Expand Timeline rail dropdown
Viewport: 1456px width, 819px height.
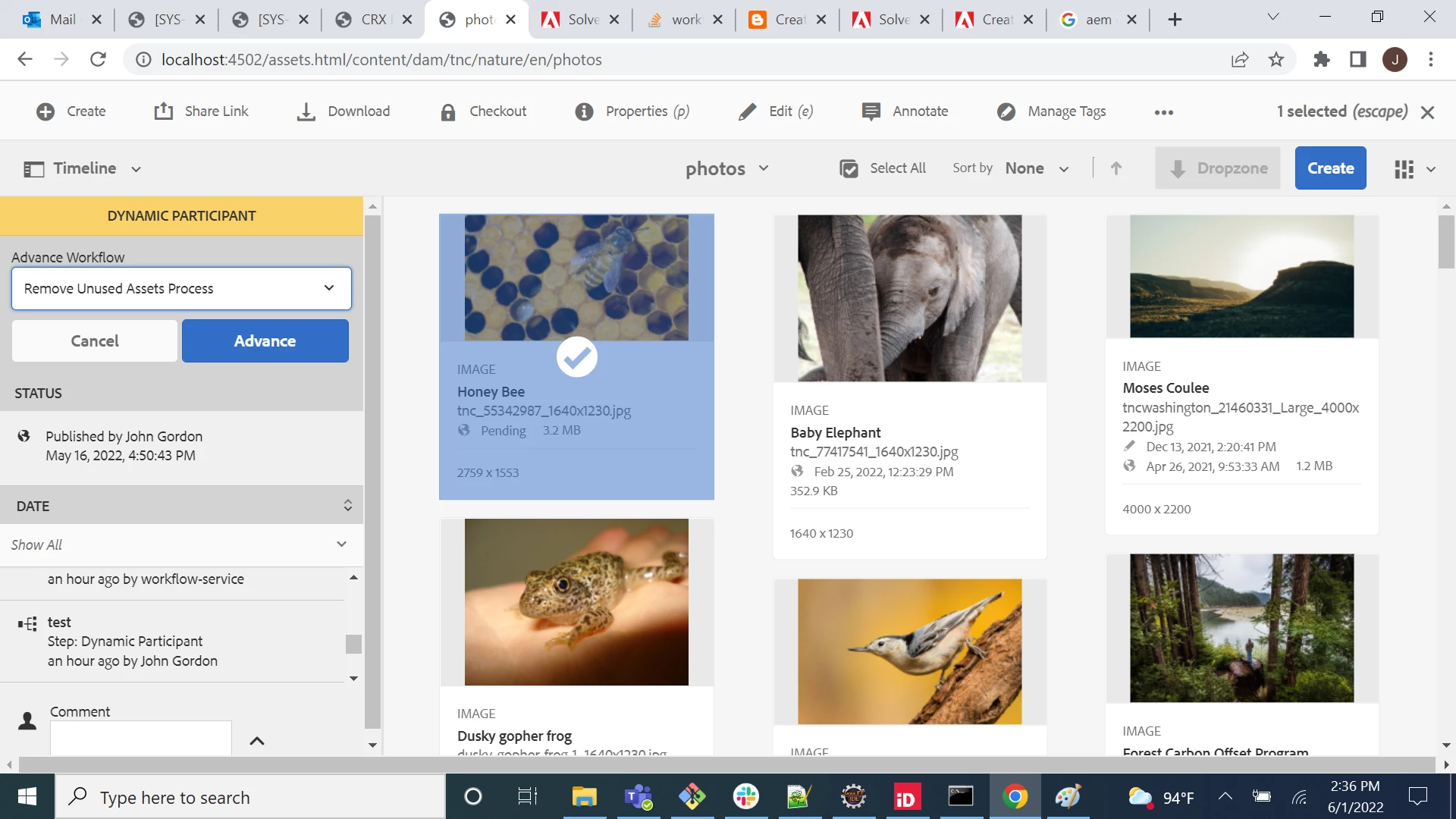pos(136,169)
